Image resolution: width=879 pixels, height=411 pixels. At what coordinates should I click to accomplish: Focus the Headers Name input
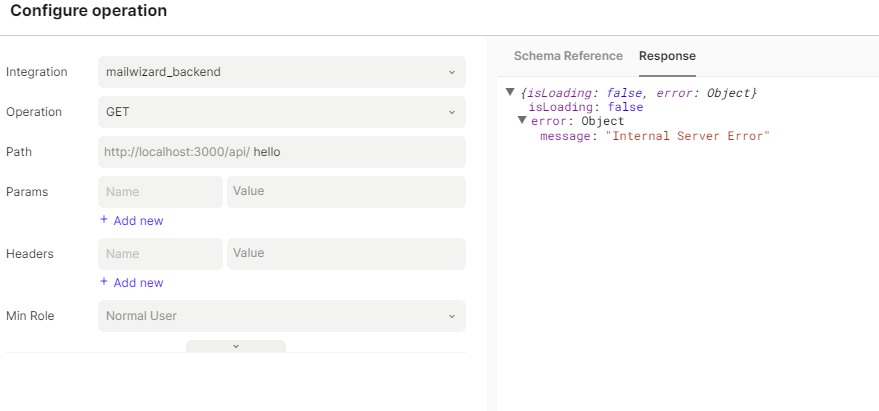tap(160, 254)
